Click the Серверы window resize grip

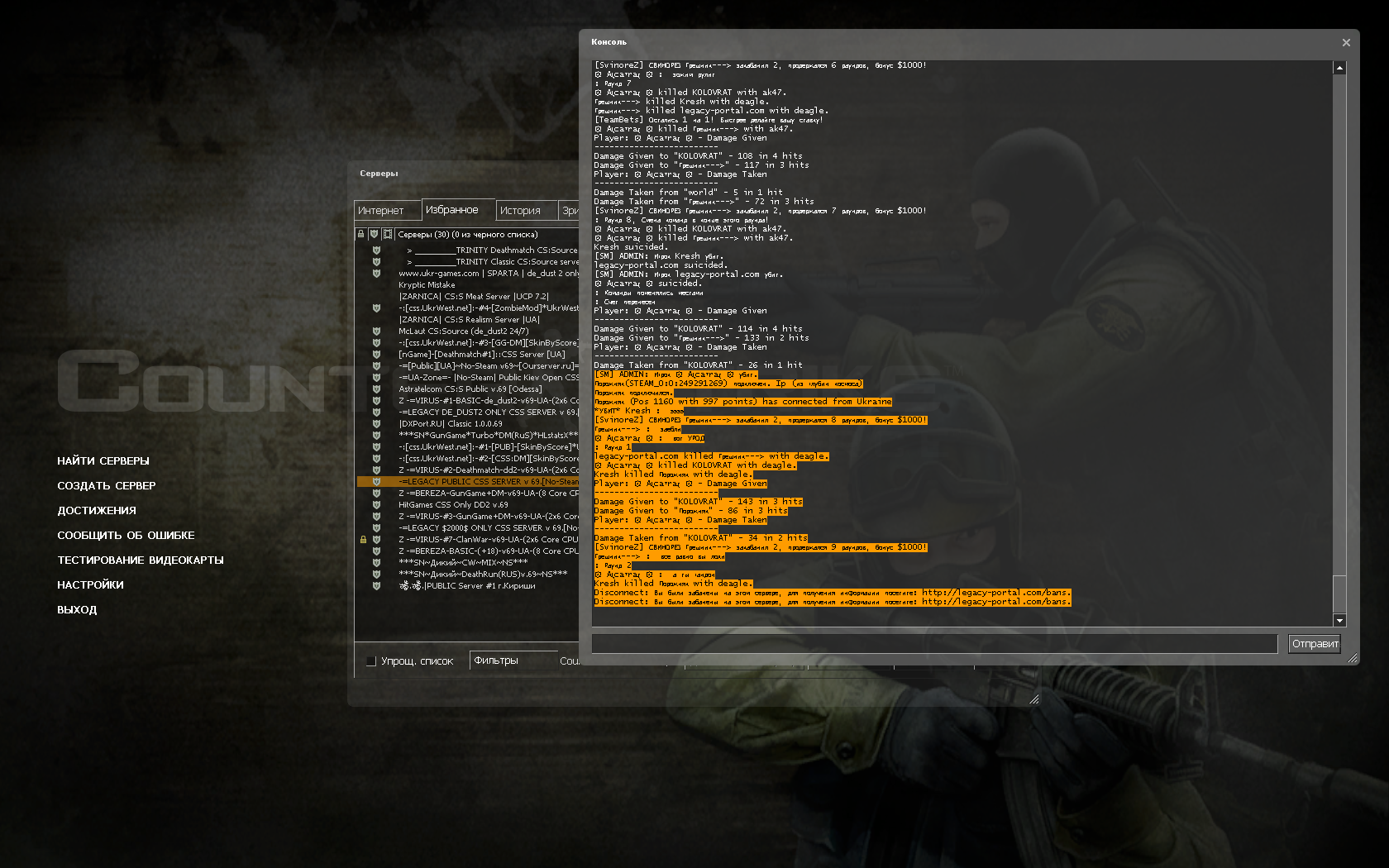pos(1033,699)
